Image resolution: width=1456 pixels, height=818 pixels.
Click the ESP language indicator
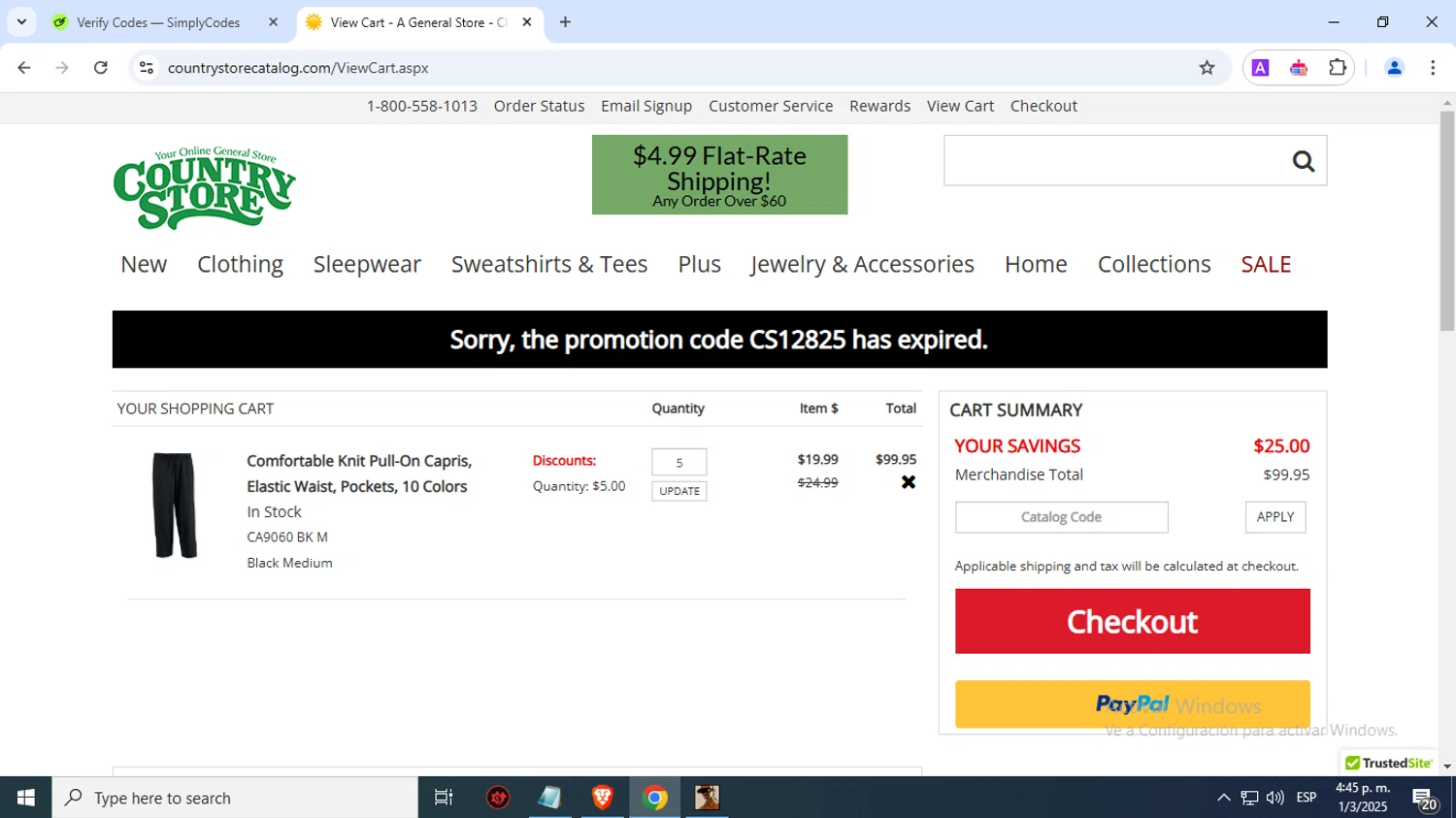1307,798
